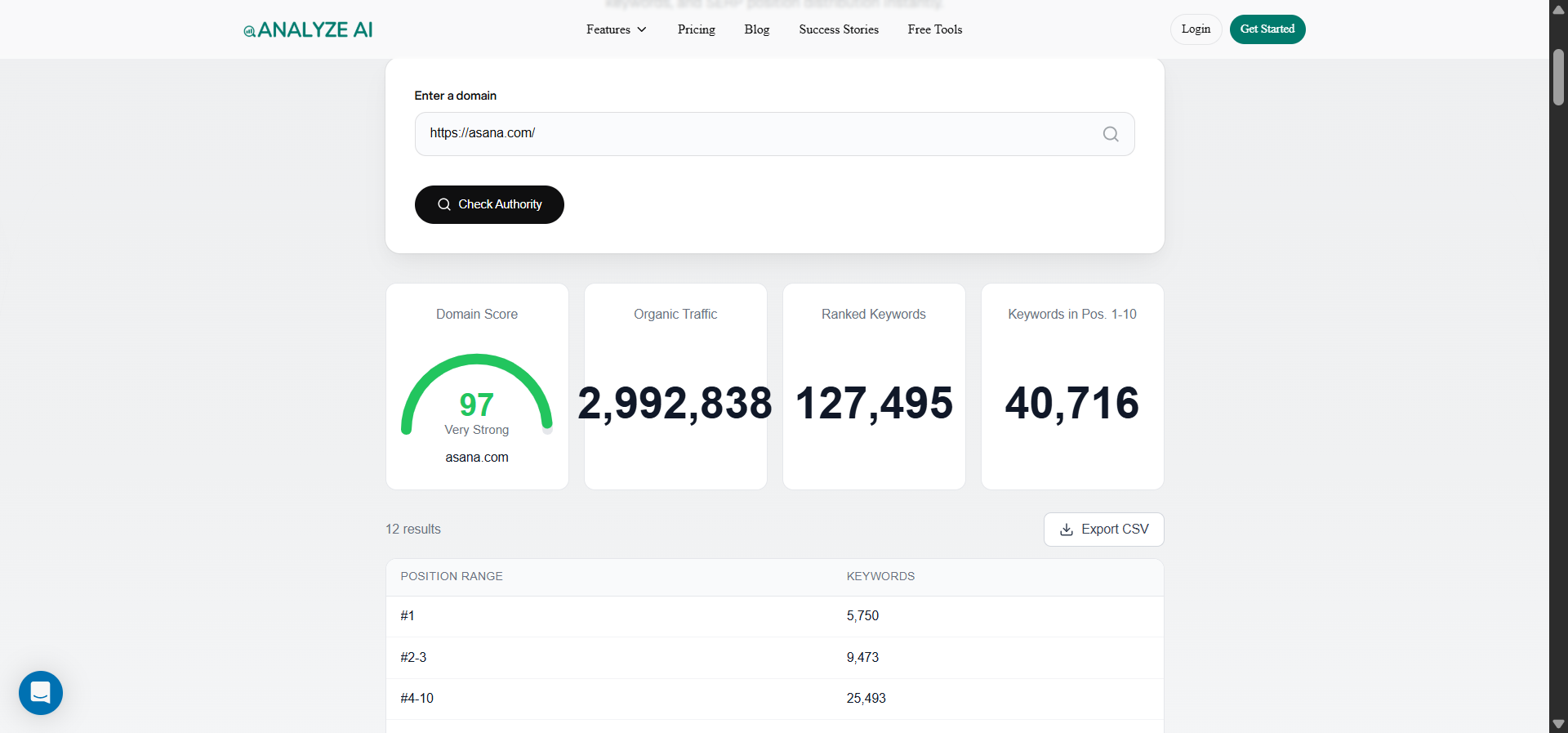The height and width of the screenshot is (733, 1568).
Task: Open the chat support widget
Action: point(41,693)
